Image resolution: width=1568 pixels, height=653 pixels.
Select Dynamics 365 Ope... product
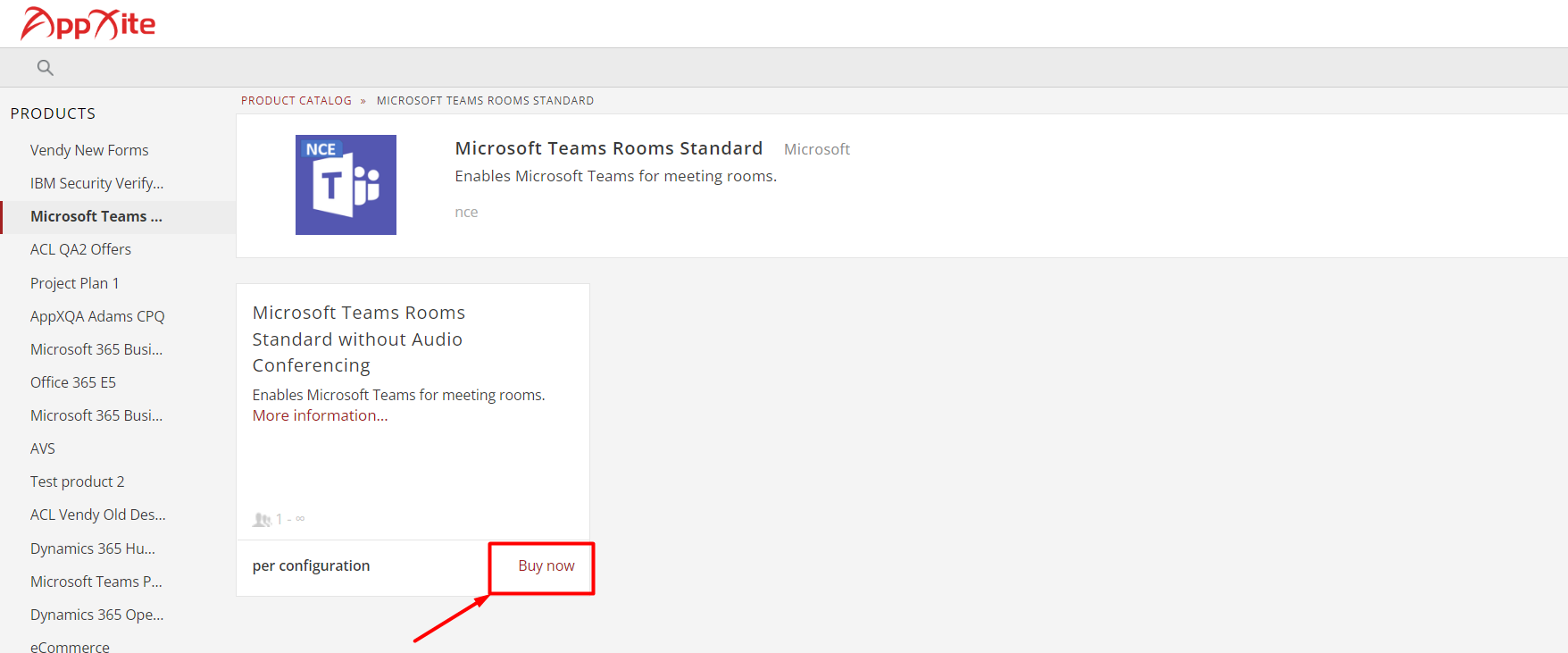[97, 615]
